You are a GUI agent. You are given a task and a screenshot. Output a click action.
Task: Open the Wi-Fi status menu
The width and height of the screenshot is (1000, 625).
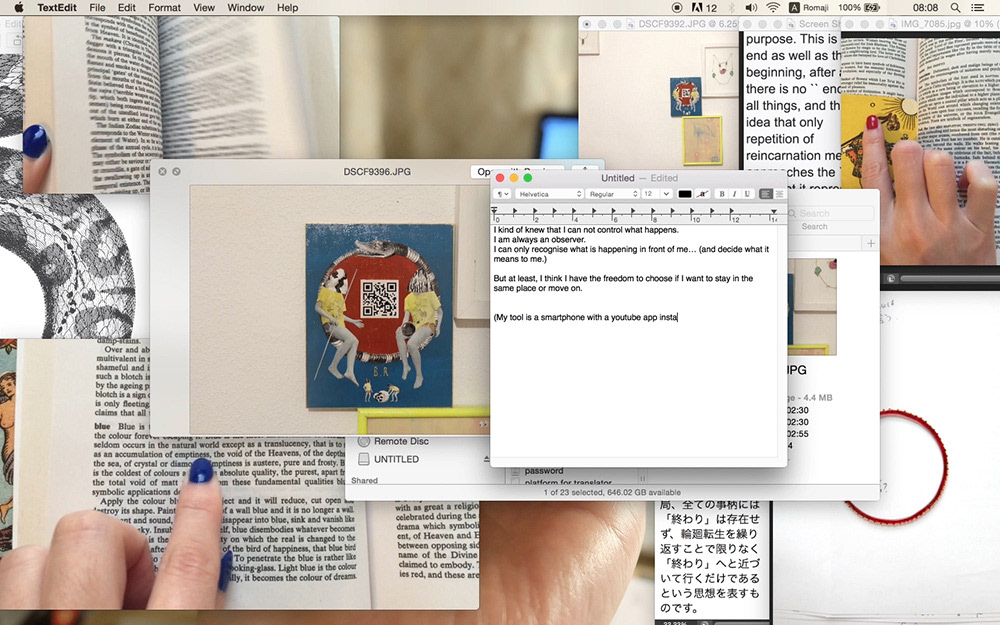(x=773, y=8)
